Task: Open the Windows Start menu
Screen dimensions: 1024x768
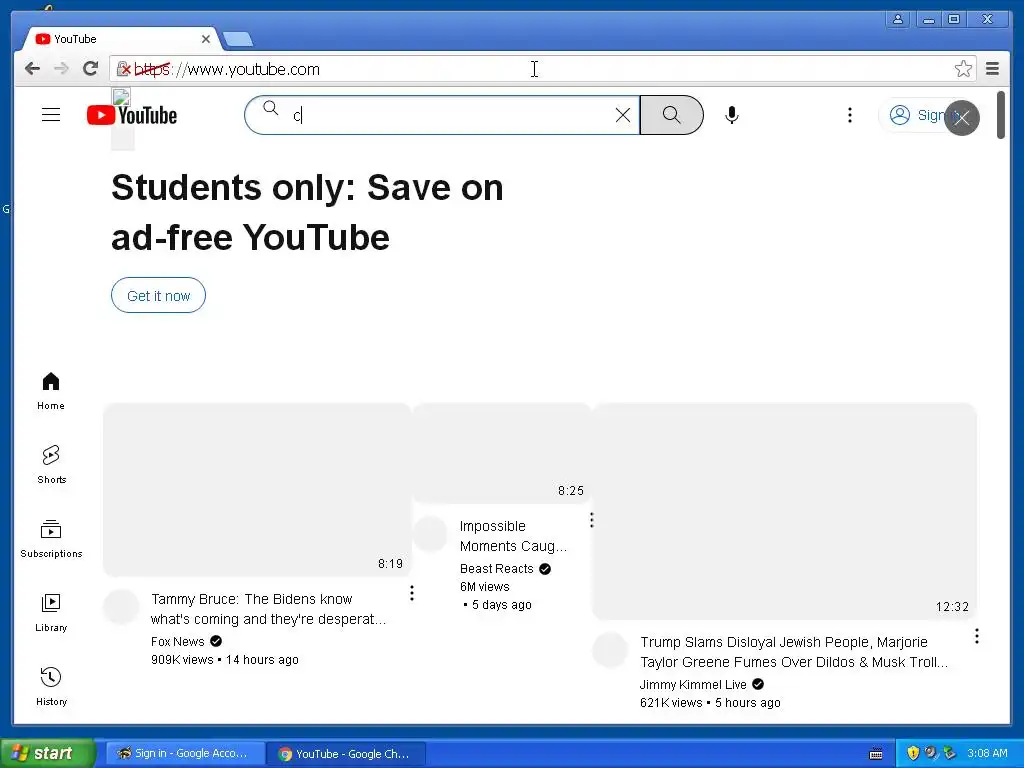Action: click(x=47, y=754)
